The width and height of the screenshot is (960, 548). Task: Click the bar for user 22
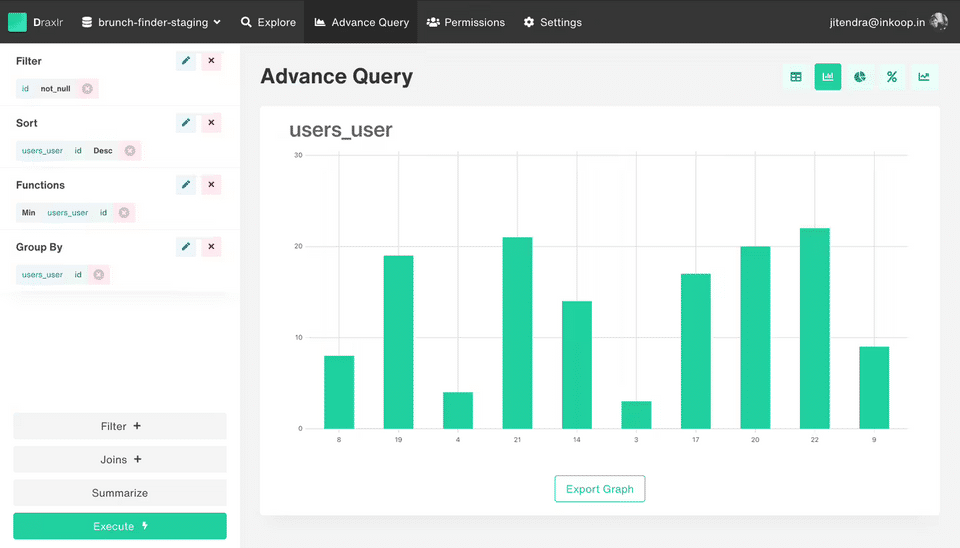tap(814, 328)
